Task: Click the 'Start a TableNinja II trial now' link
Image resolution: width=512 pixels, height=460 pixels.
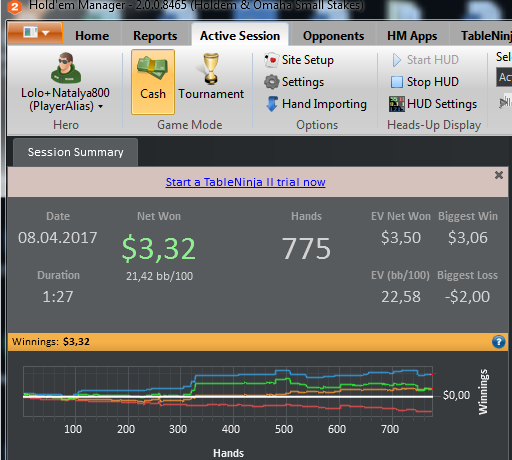Action: [x=246, y=182]
